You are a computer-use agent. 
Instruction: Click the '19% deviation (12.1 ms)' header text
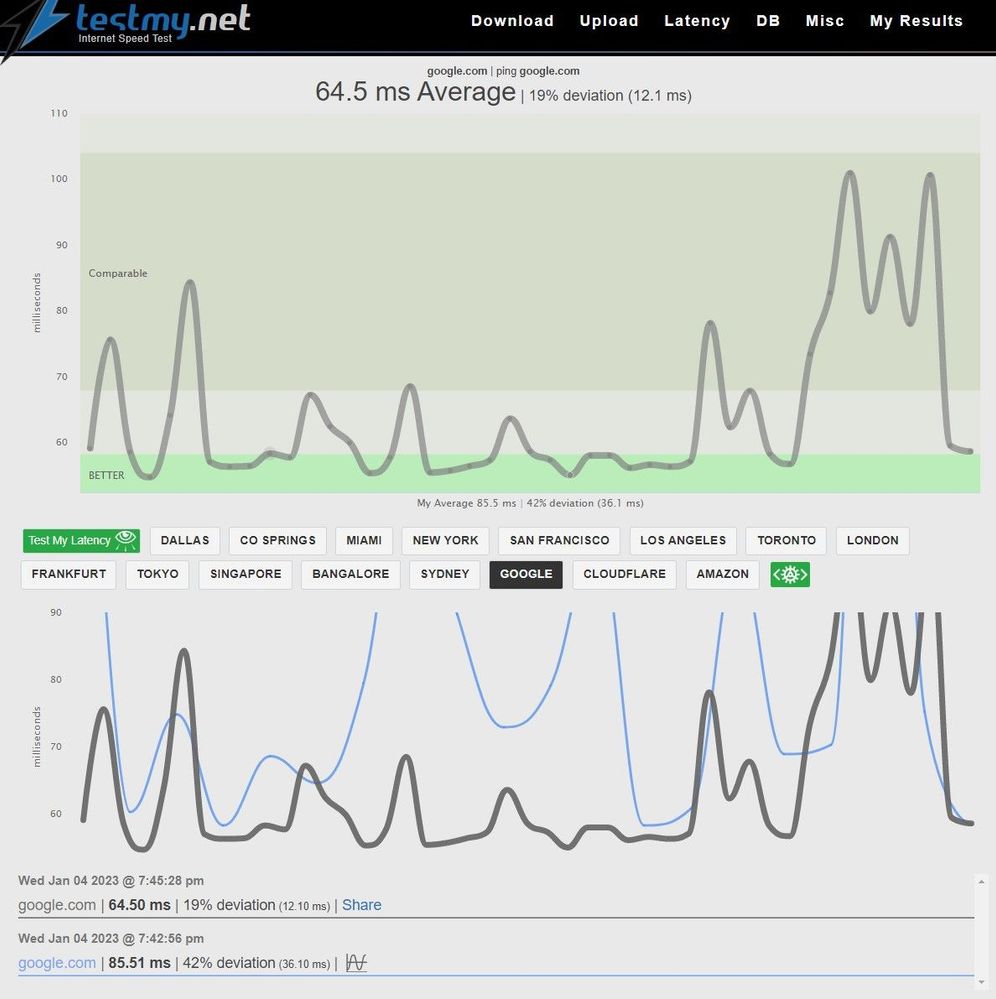coord(610,96)
